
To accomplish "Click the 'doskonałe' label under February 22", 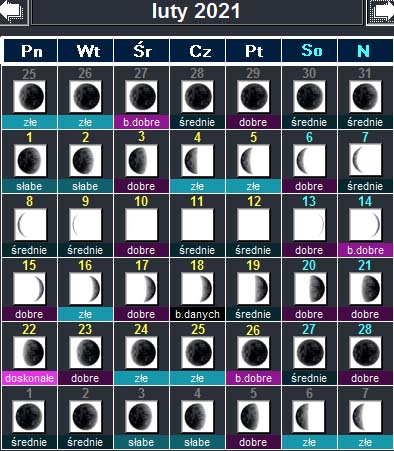I will click(30, 378).
